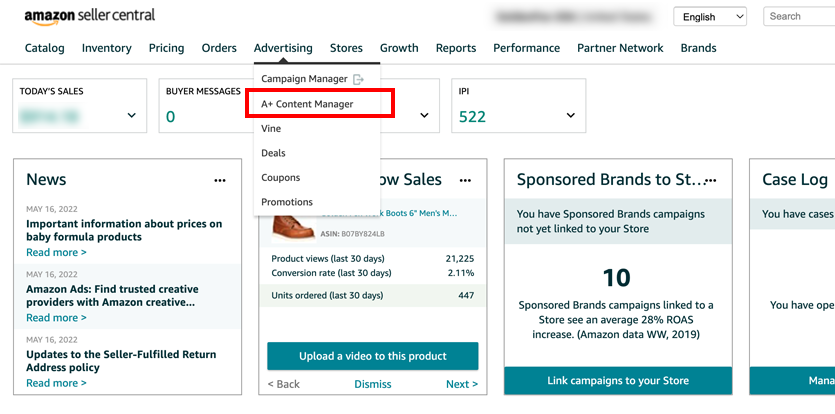Click Upload a video to this product
835x414 pixels.
coord(372,356)
